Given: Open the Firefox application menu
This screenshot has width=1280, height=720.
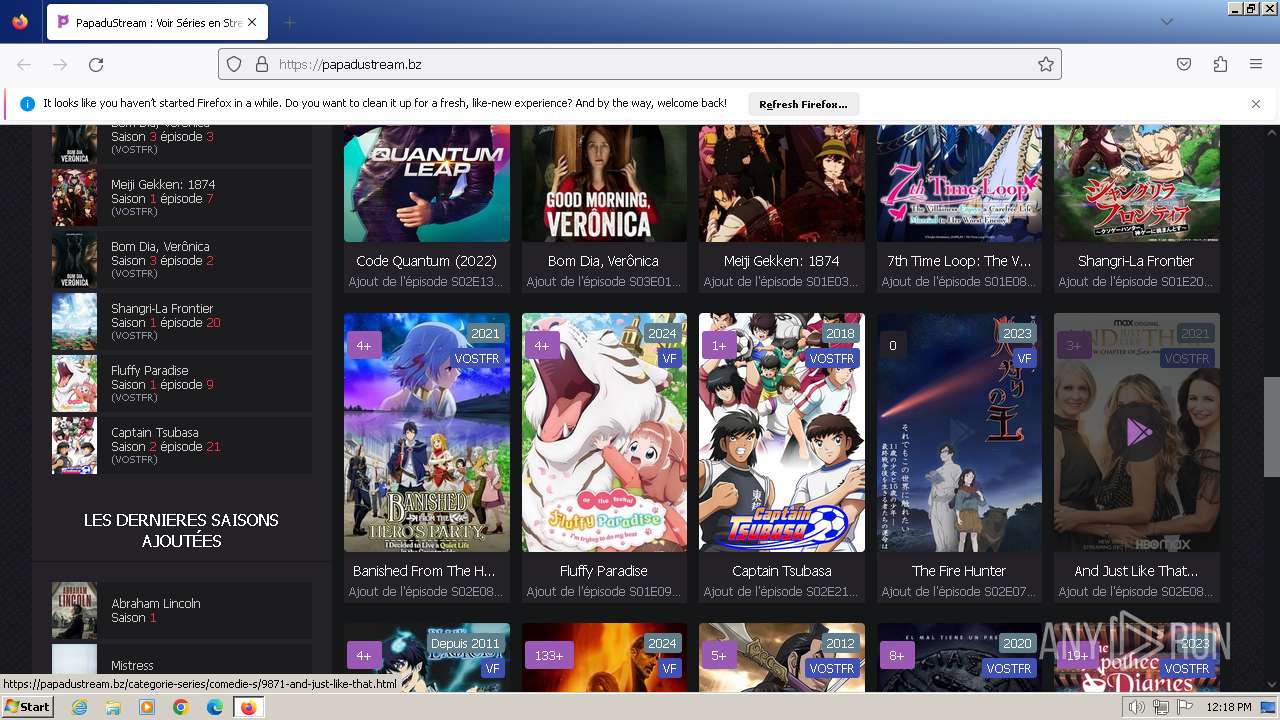Looking at the screenshot, I should (x=1256, y=64).
